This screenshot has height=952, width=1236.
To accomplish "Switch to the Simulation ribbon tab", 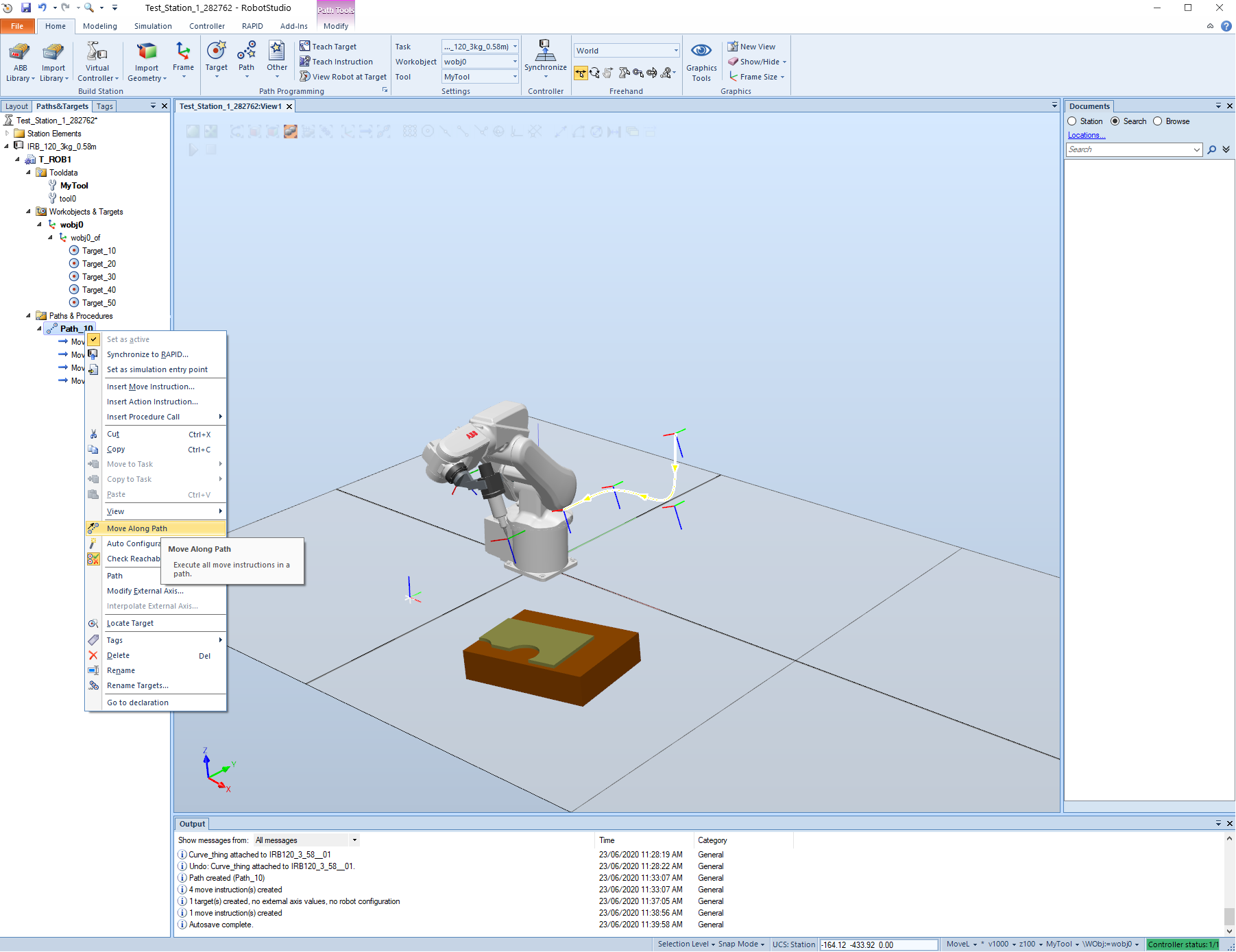I will coord(153,26).
